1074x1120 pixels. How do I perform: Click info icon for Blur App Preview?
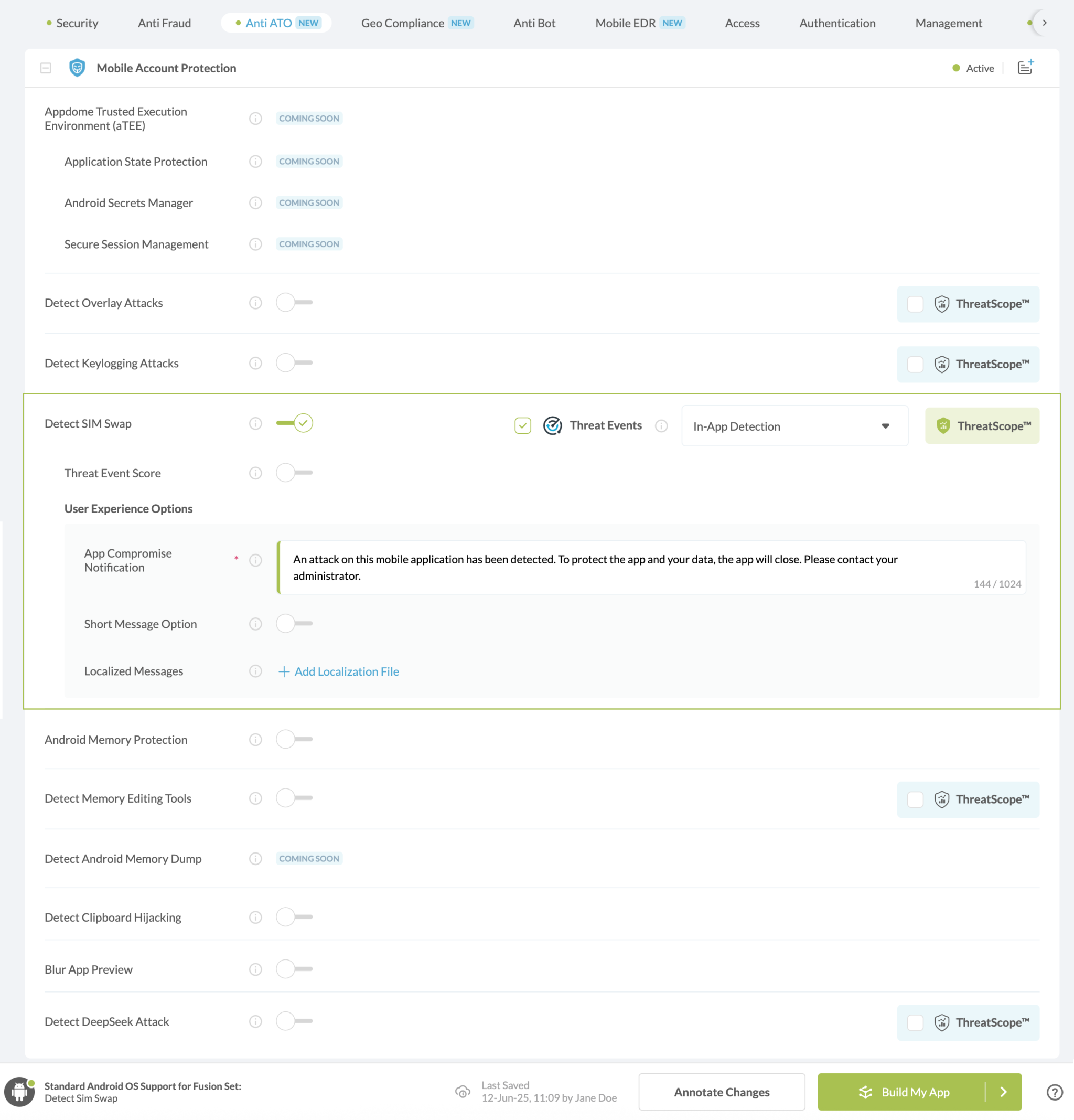coord(255,969)
